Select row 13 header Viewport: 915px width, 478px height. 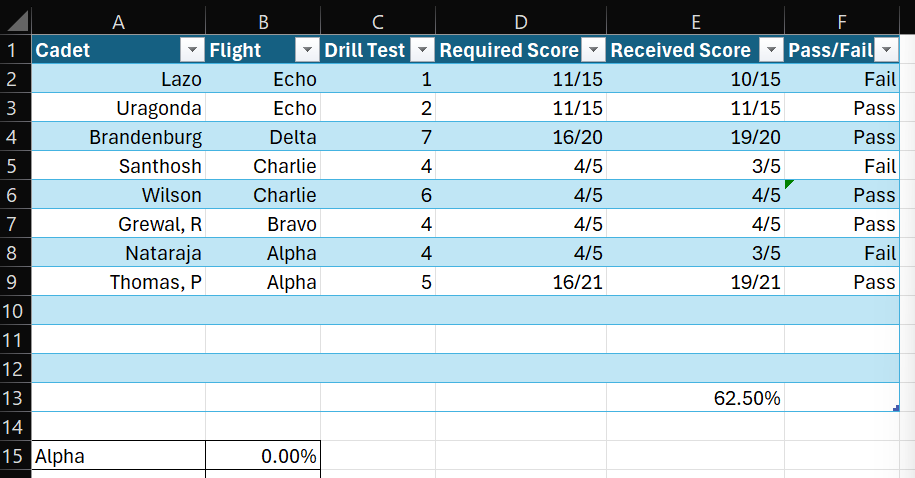pyautogui.click(x=15, y=397)
